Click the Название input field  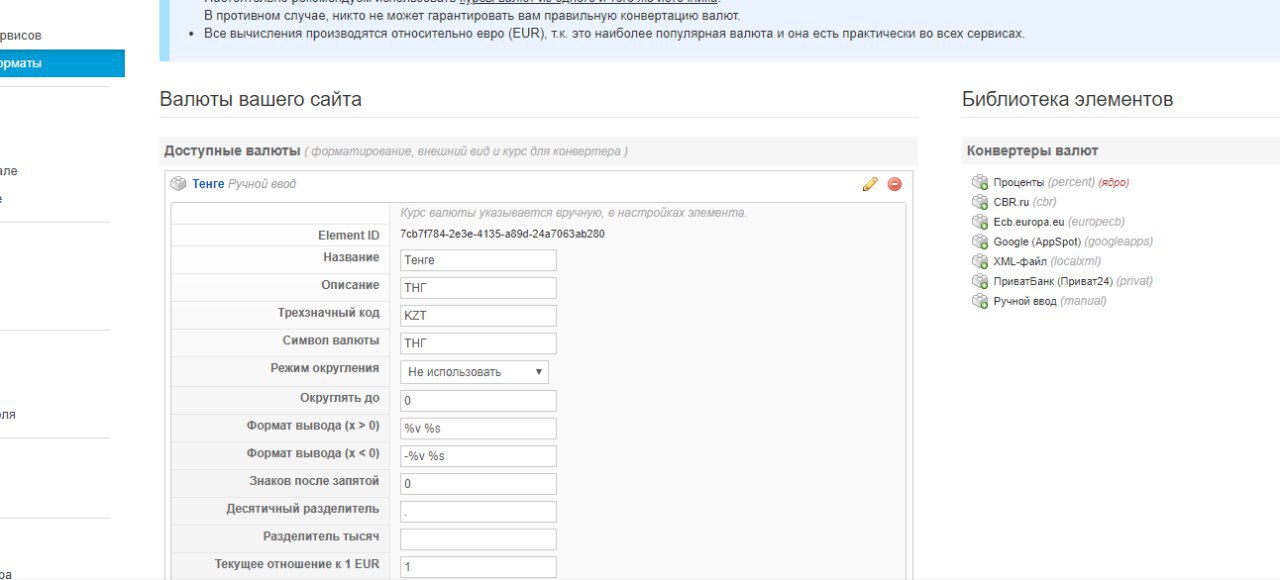[478, 260]
